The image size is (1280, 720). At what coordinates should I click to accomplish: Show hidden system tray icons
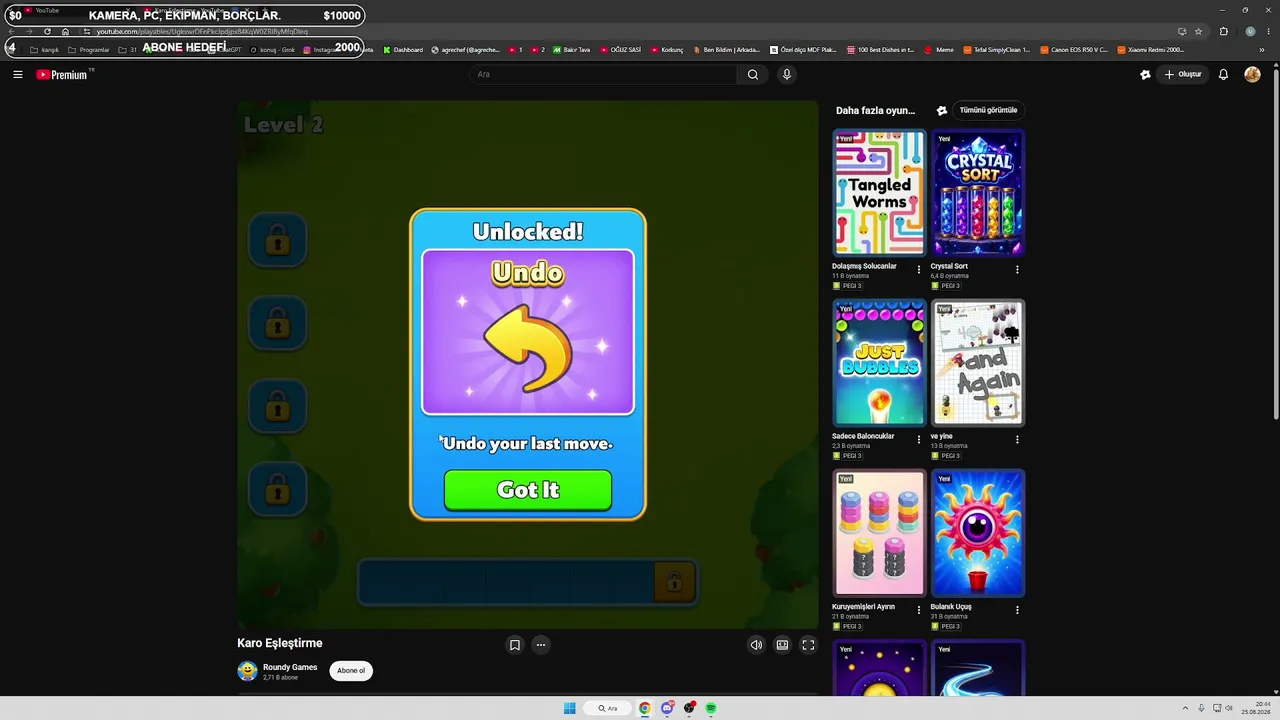(x=1186, y=708)
